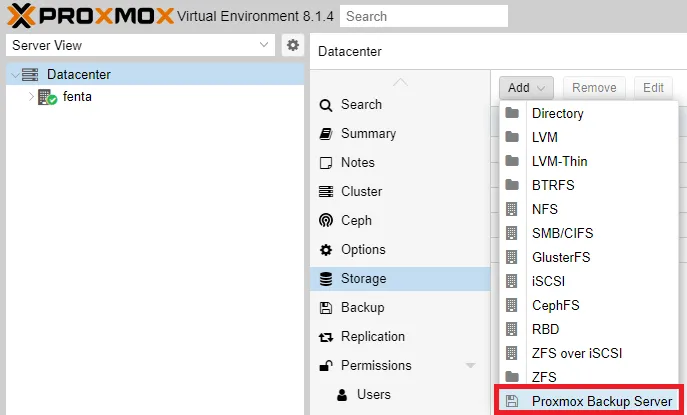Click the Replication arrows icon
This screenshot has width=687, height=415.
[x=326, y=337]
